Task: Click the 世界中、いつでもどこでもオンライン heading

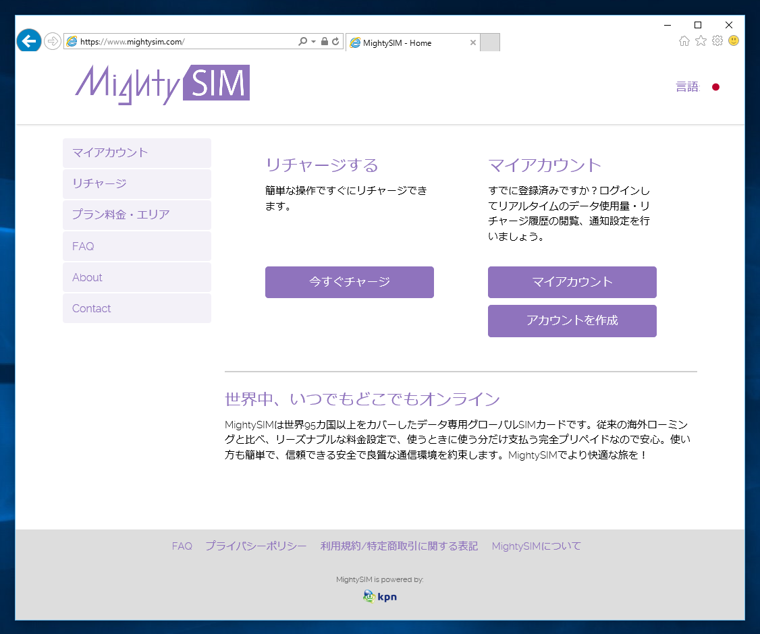Action: [x=362, y=399]
